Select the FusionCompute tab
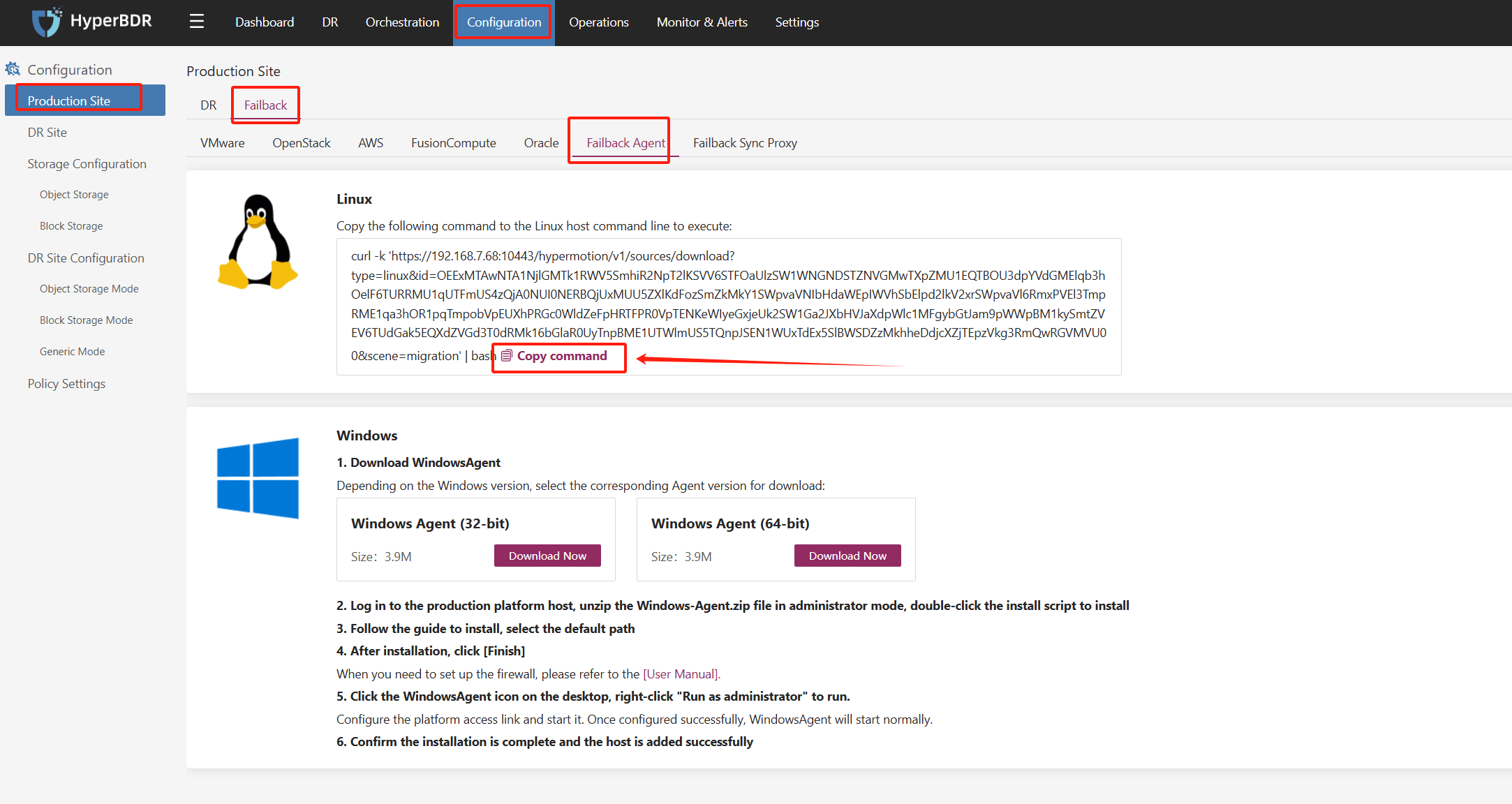Viewport: 1512px width, 804px height. tap(454, 142)
